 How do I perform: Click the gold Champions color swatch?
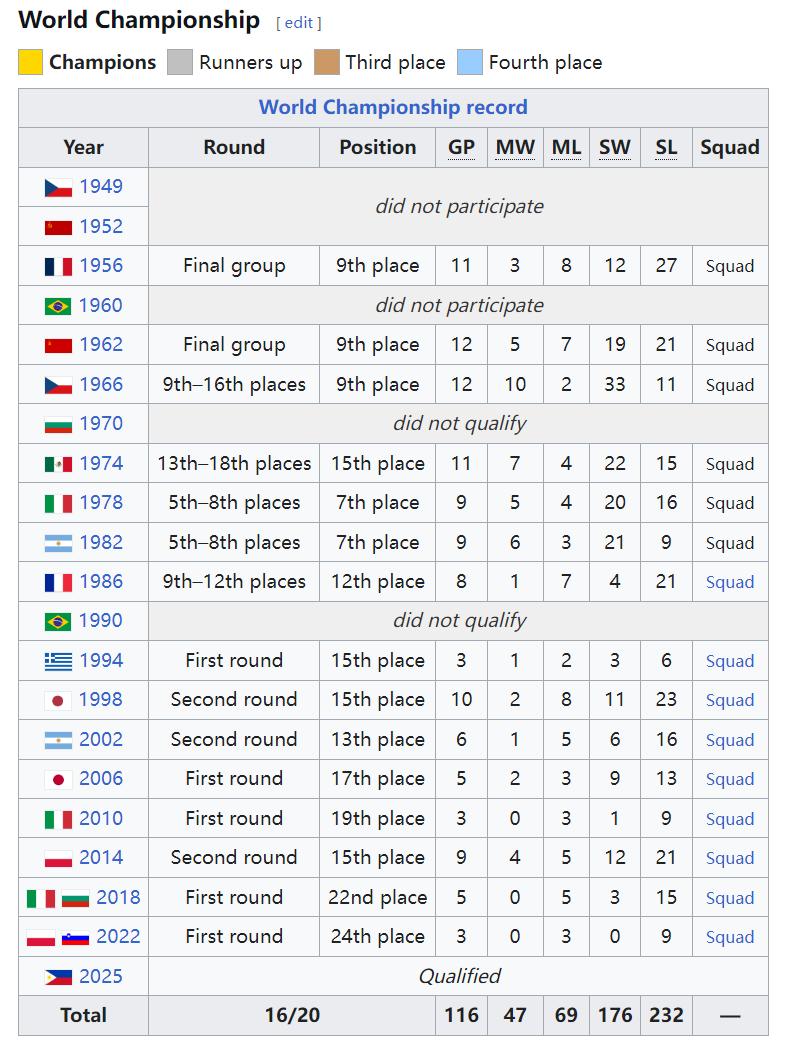[31, 62]
